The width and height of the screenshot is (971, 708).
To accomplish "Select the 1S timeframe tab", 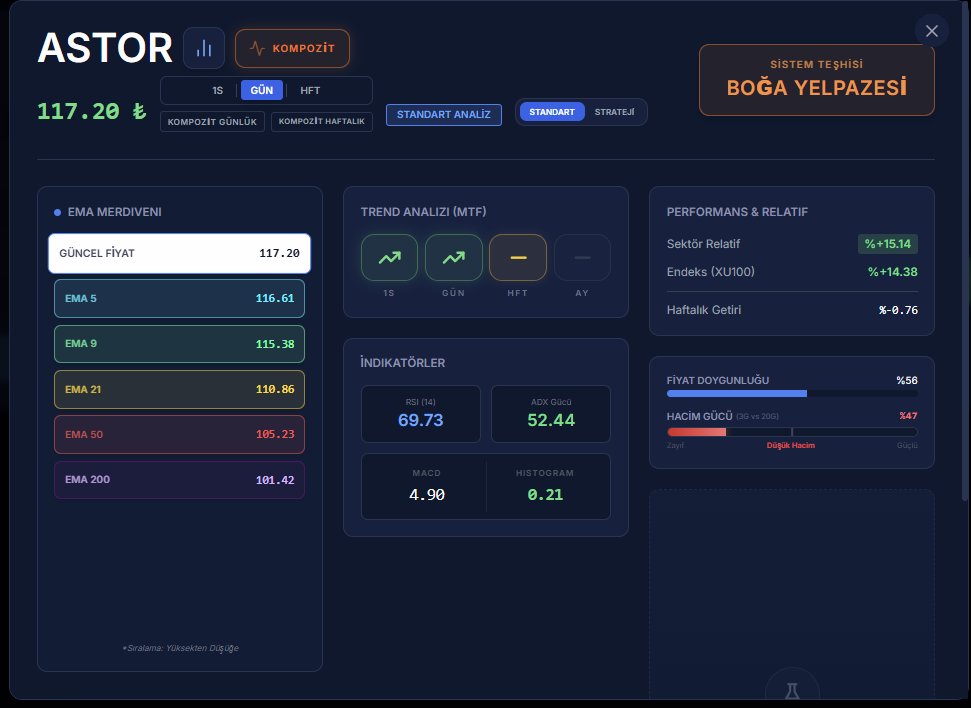I will (x=217, y=90).
